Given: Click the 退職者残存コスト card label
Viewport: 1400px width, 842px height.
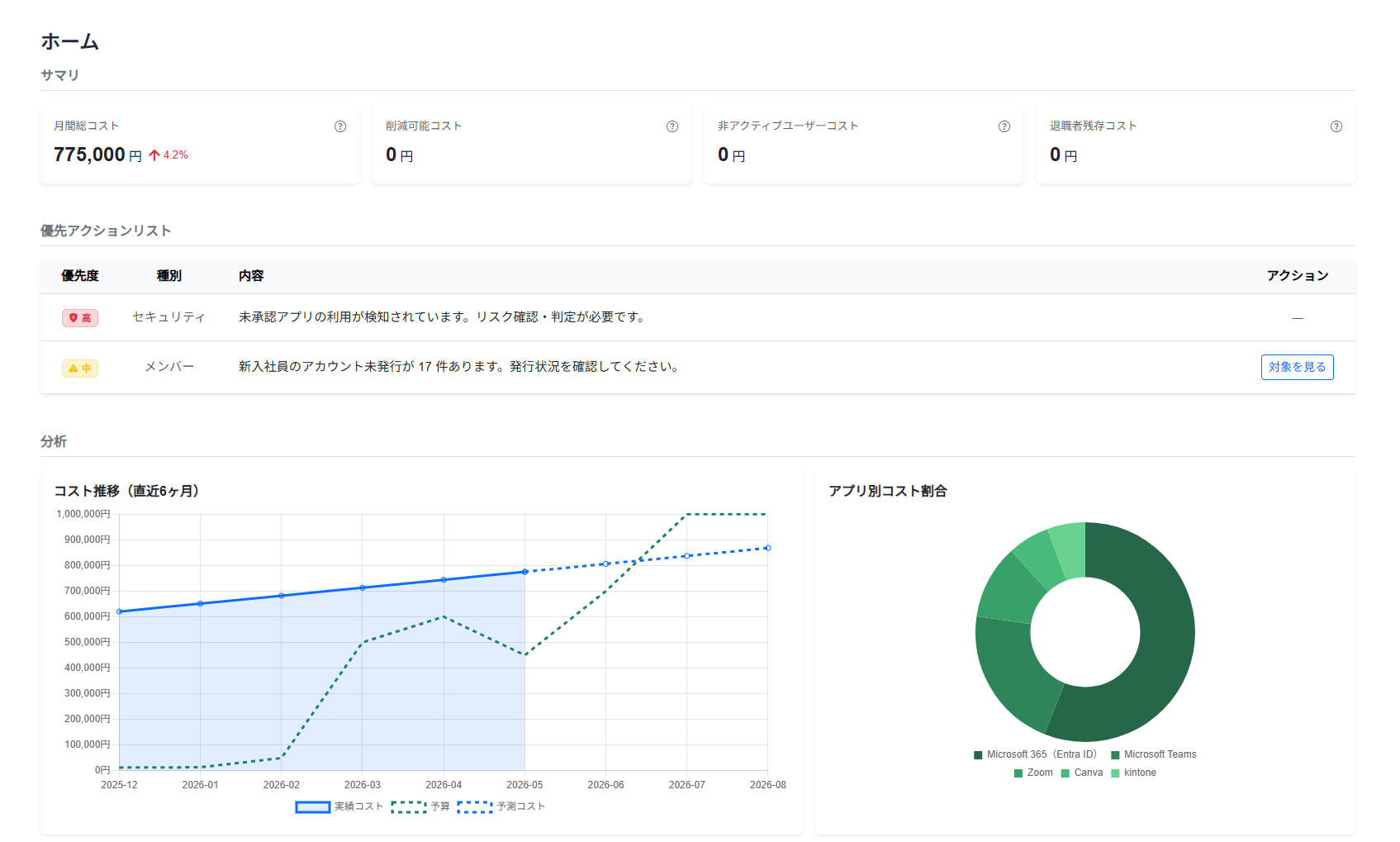Looking at the screenshot, I should 1094,126.
